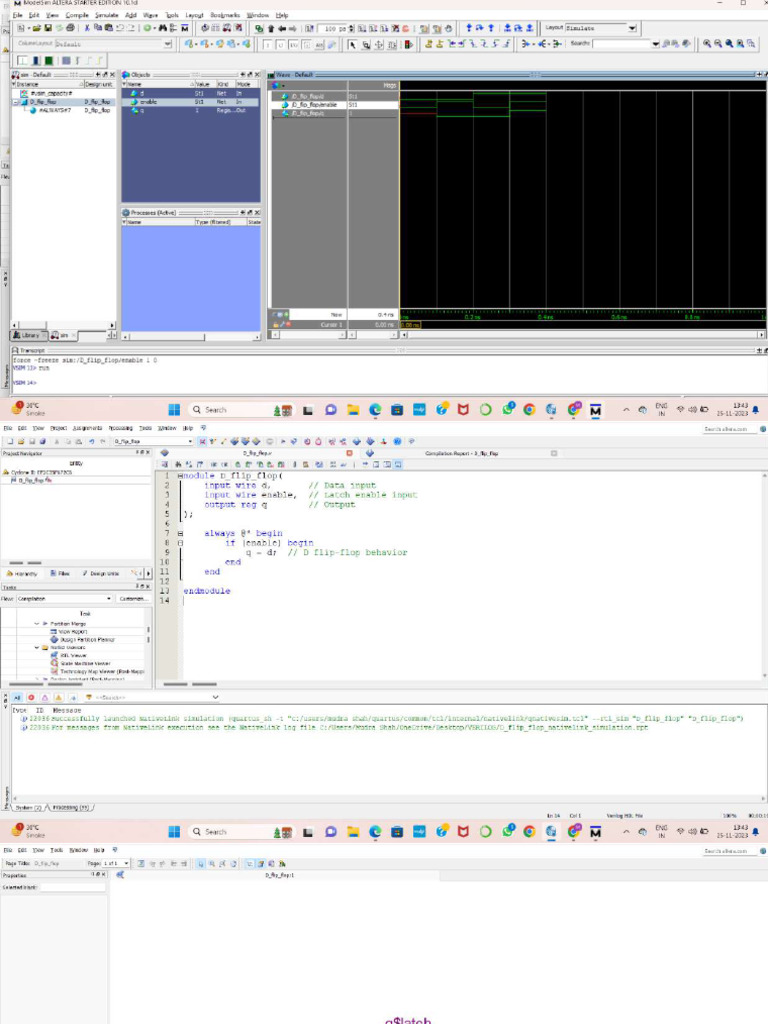Viewport: 768px width, 1024px height.
Task: Switch to the Library tab
Action: pyautogui.click(x=30, y=335)
